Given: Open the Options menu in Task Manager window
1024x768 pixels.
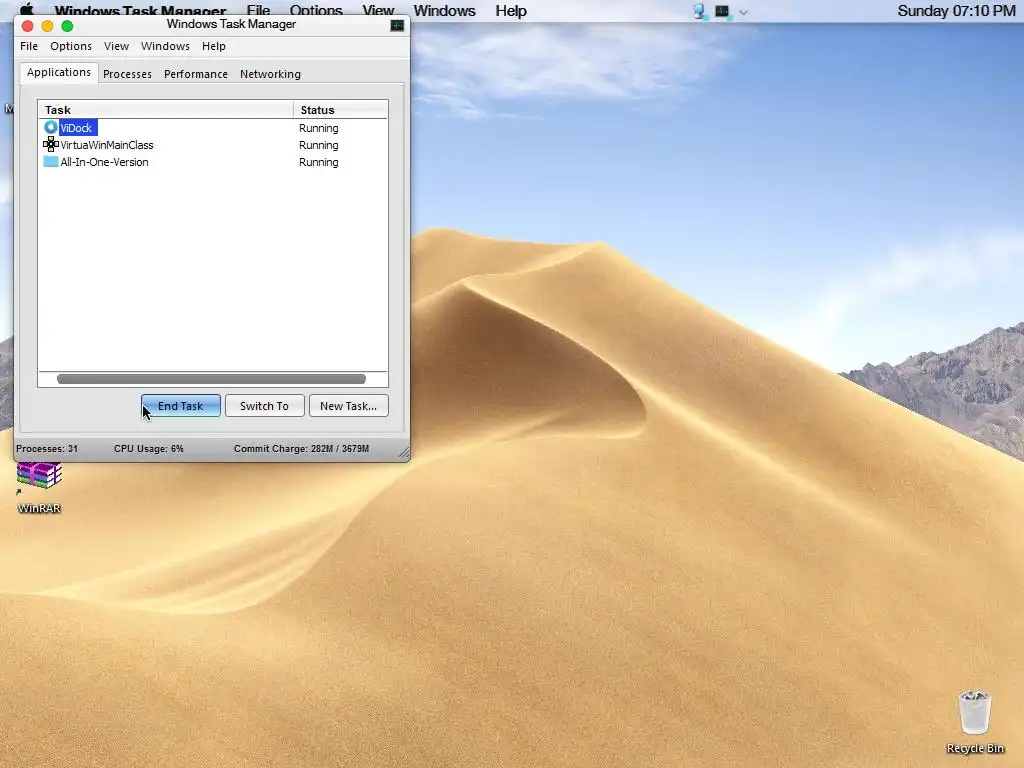Looking at the screenshot, I should tap(71, 46).
